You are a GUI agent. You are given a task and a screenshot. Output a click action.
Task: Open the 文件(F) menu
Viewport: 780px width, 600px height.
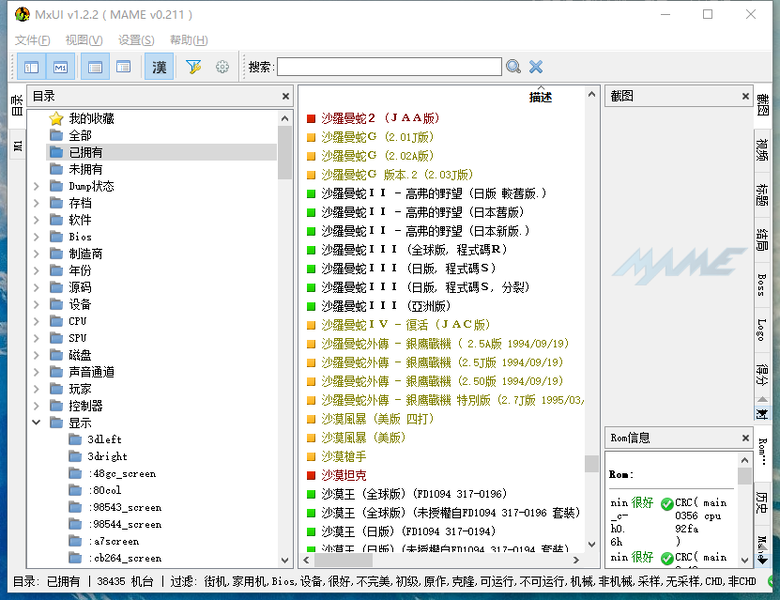(32, 40)
